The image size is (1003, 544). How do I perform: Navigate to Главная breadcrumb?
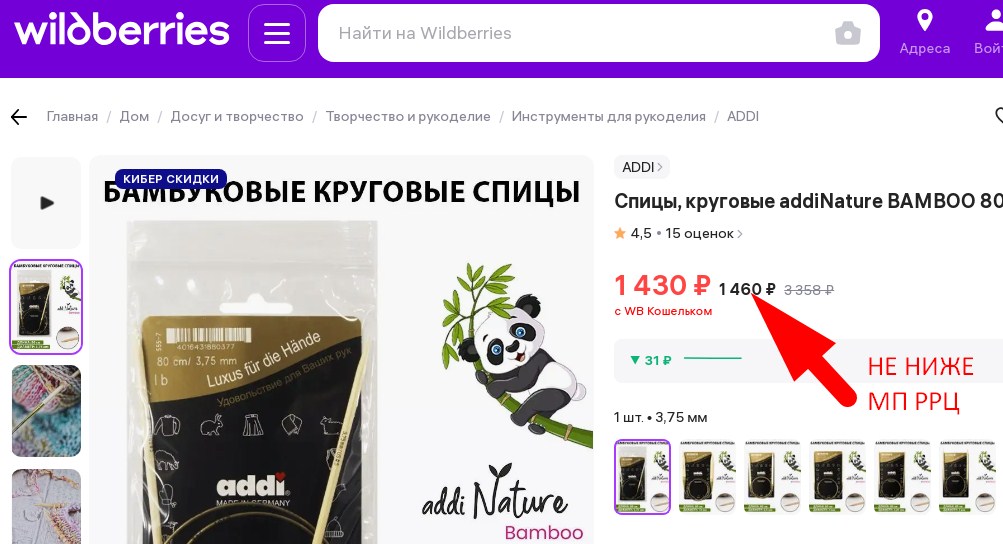point(72,116)
